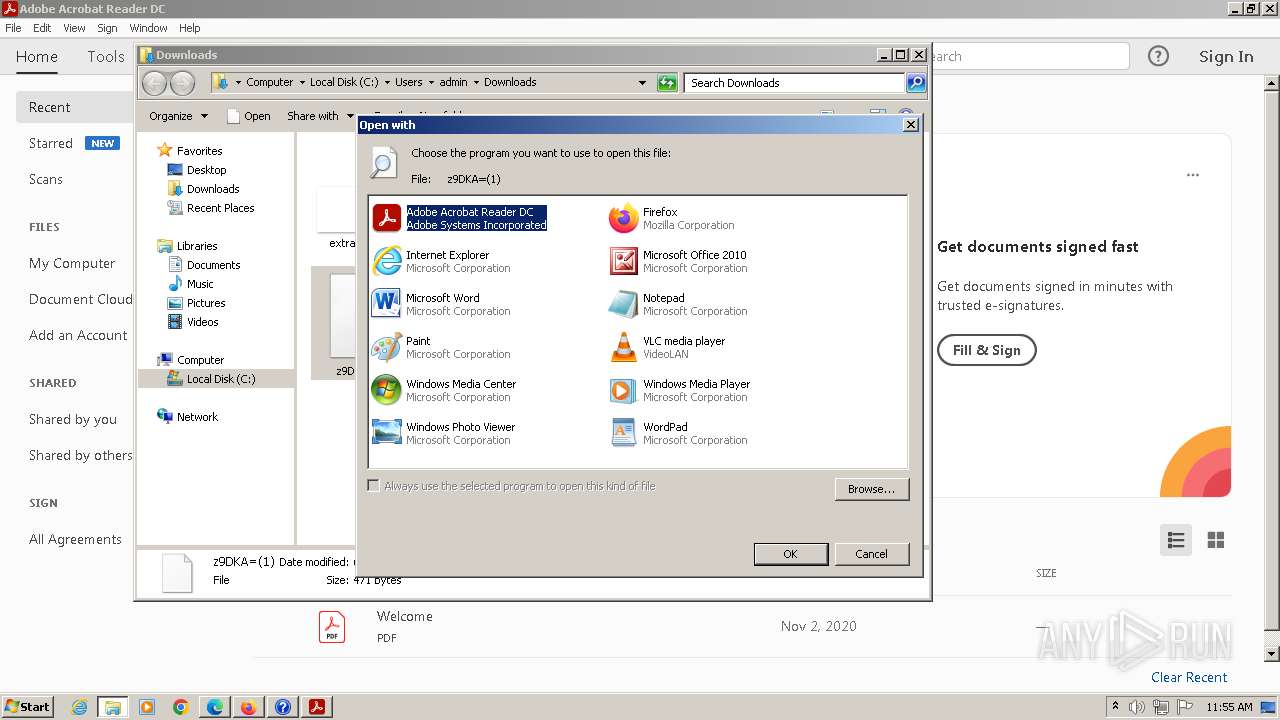The width and height of the screenshot is (1280, 720).
Task: Open Firefox from the taskbar
Action: tap(248, 707)
